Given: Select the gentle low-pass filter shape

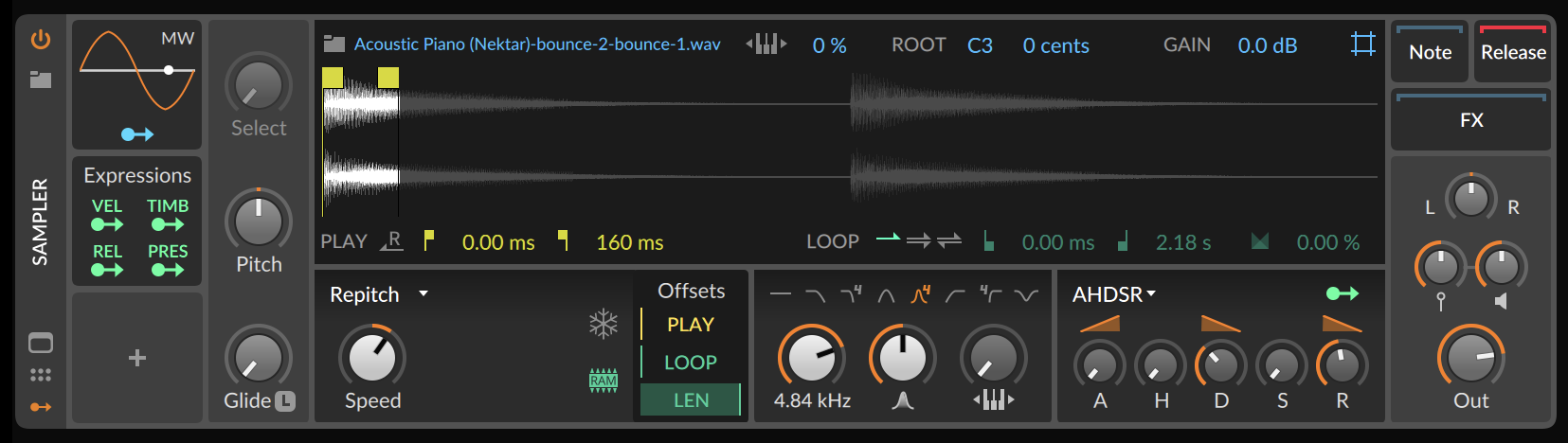Looking at the screenshot, I should pos(815,295).
